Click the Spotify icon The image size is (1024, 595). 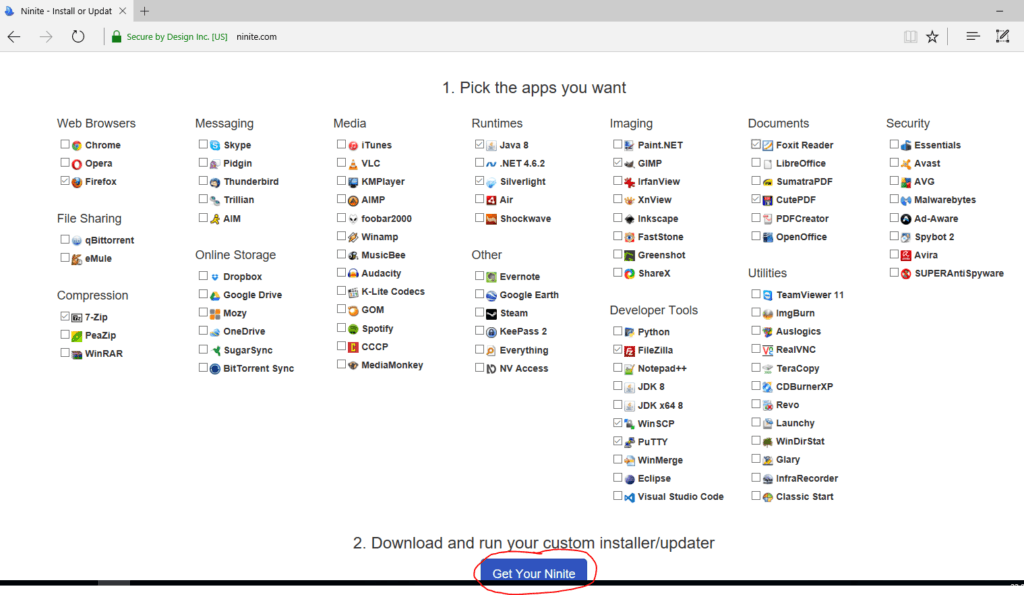[x=353, y=329]
